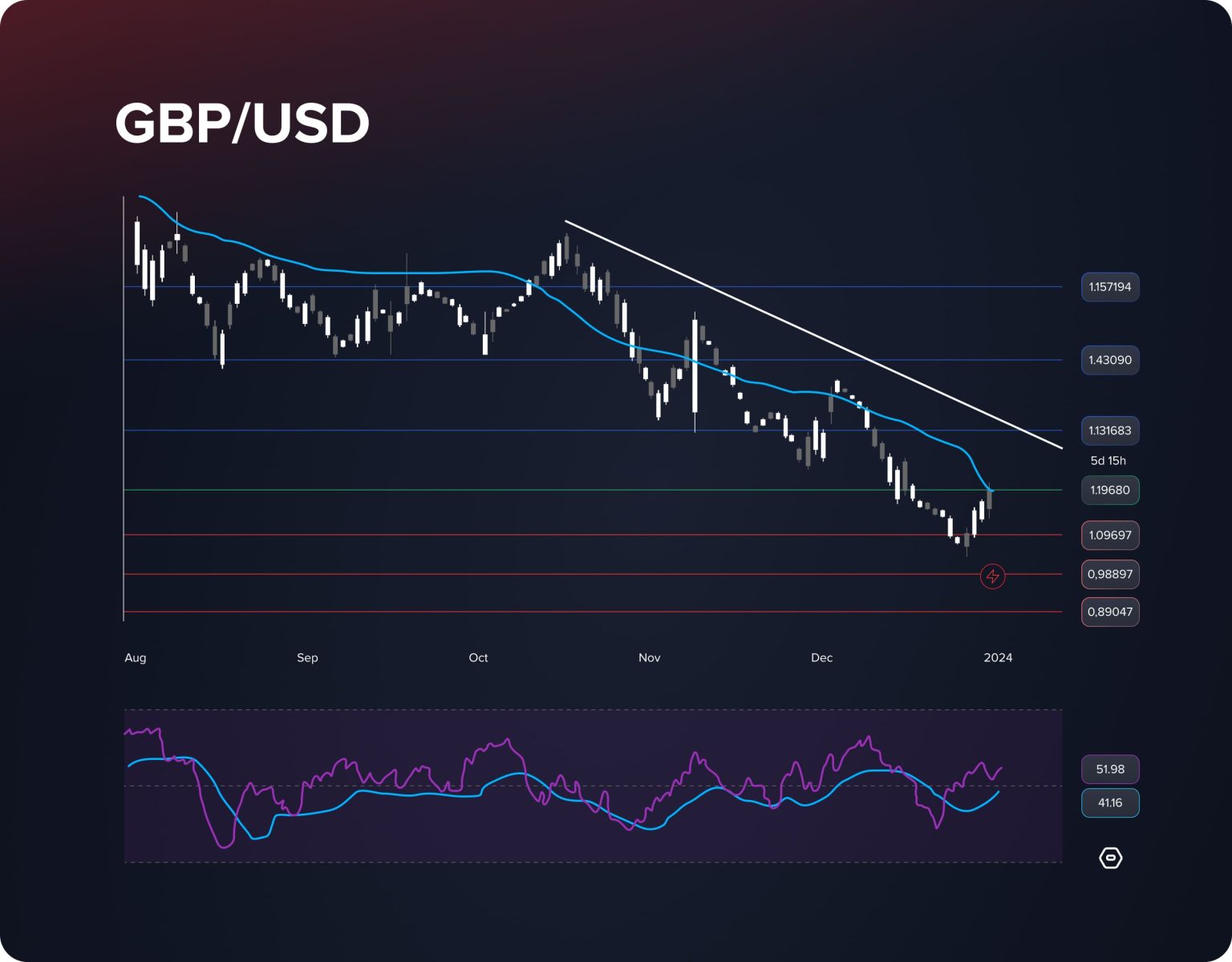
Task: Click the 2024 time axis label
Action: click(998, 657)
